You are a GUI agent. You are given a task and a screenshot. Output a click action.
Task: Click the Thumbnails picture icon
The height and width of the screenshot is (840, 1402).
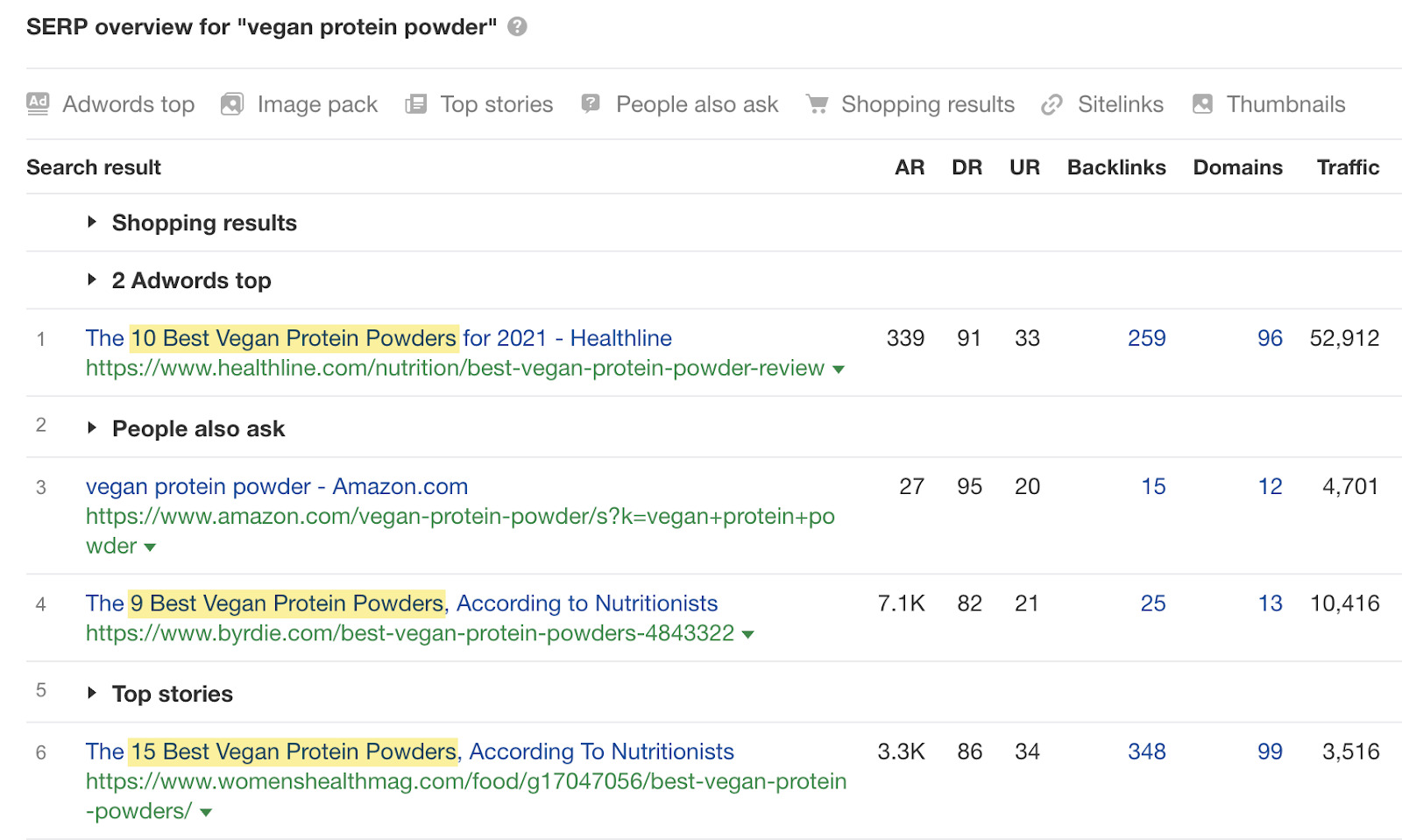[1202, 104]
